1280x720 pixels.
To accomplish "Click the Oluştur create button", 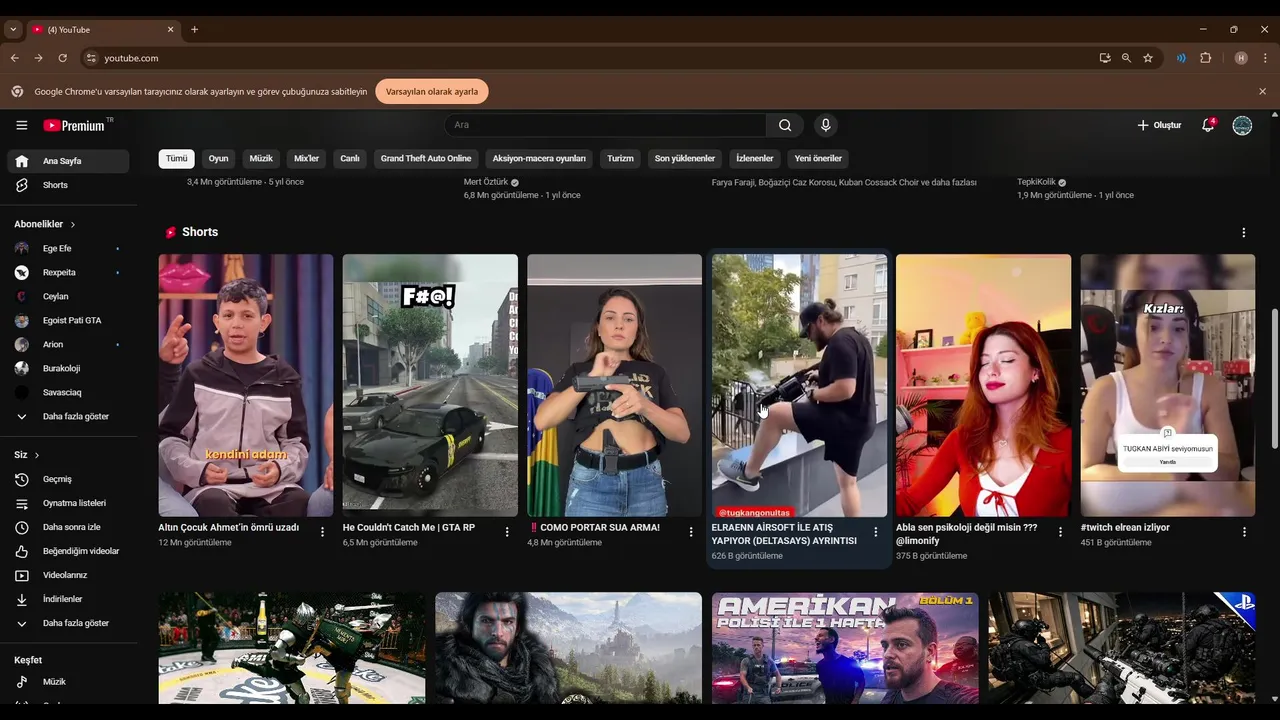I will pyautogui.click(x=1159, y=125).
